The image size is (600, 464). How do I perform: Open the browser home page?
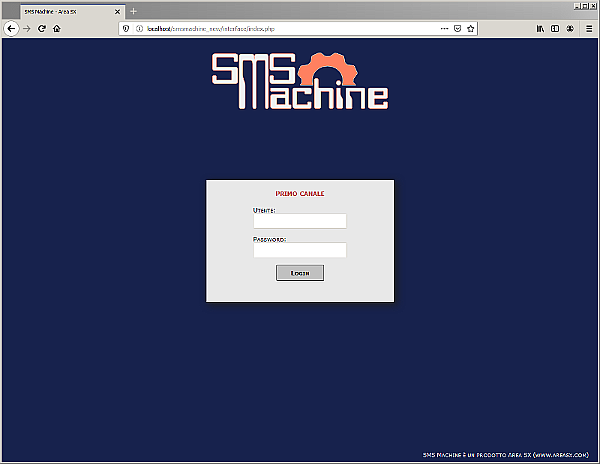pos(57,29)
